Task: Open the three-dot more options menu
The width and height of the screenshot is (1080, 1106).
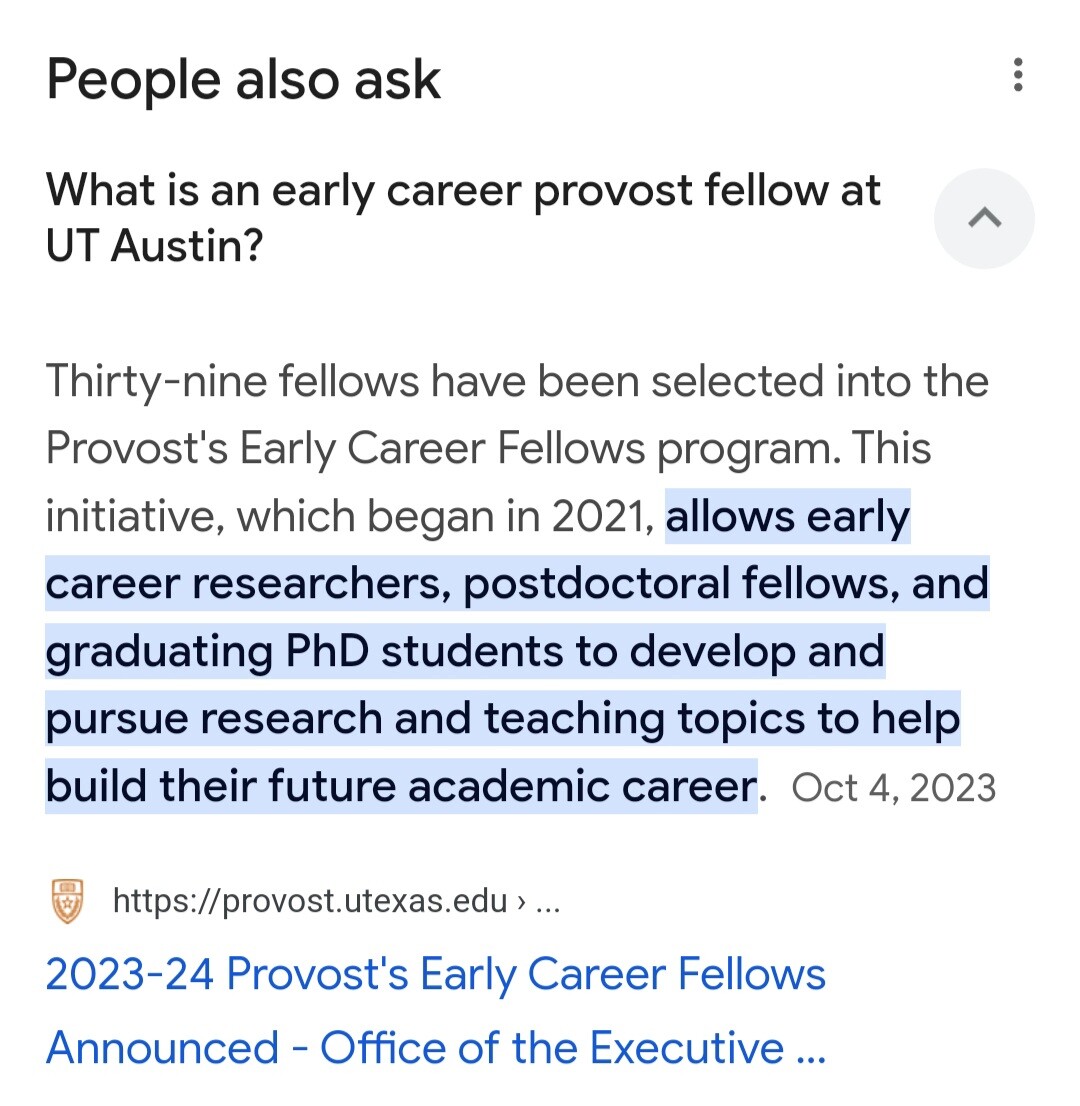Action: (1017, 75)
